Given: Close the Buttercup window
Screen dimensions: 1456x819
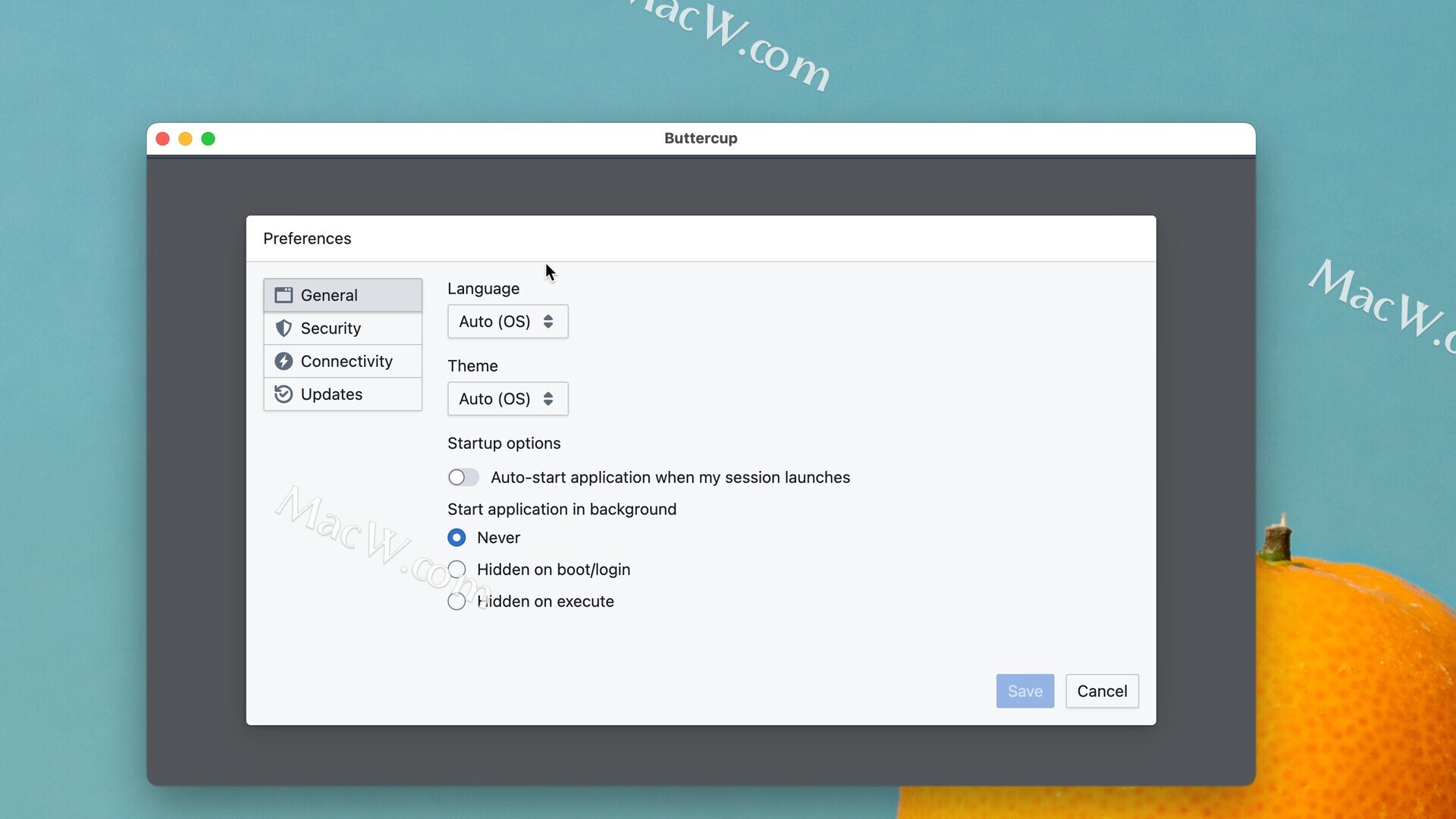Looking at the screenshot, I should tap(162, 139).
